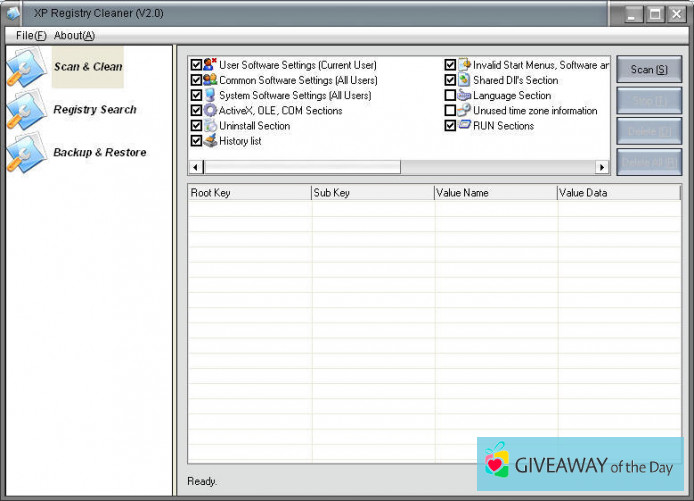Click the section list's left scroll arrow
Screen dimensions: 694x501
pos(195,167)
